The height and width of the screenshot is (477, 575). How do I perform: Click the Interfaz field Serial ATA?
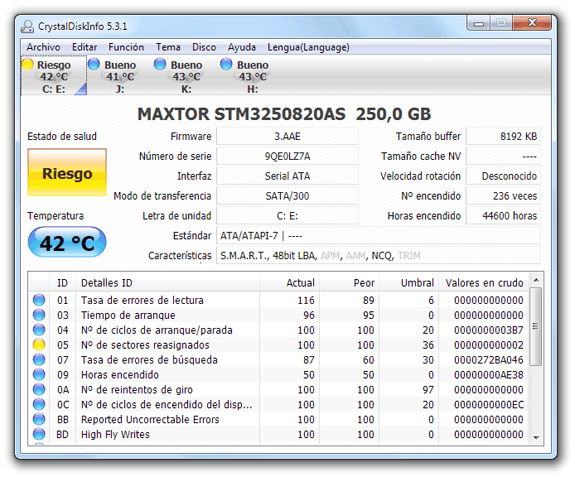[x=288, y=176]
